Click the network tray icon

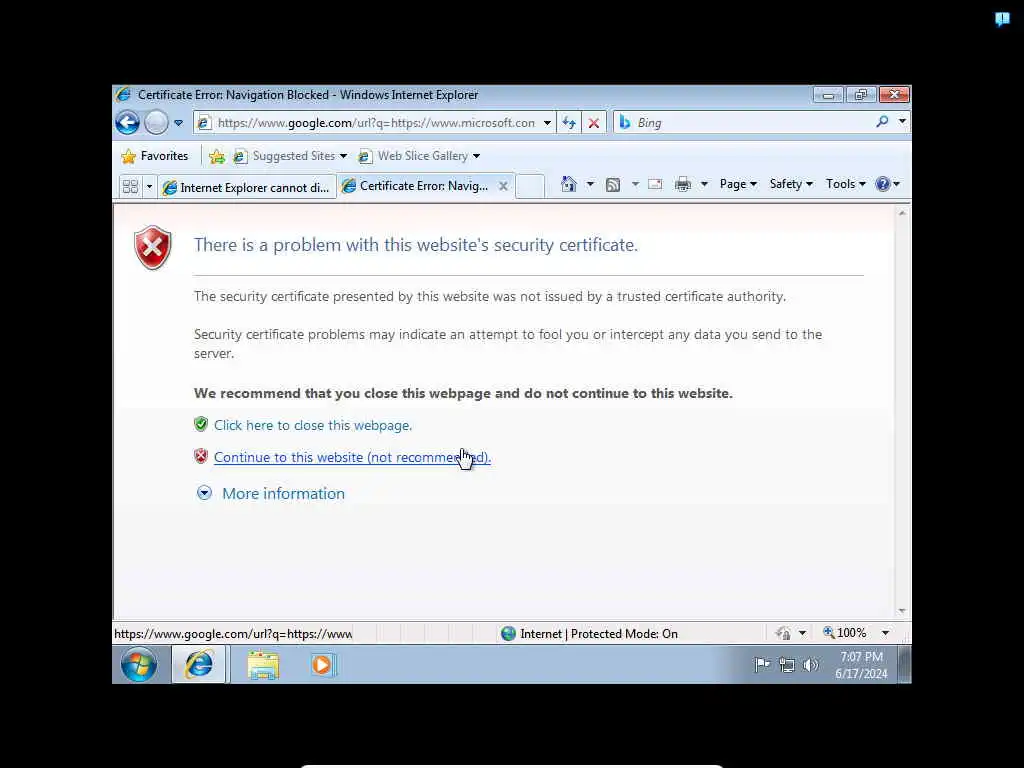[x=787, y=665]
